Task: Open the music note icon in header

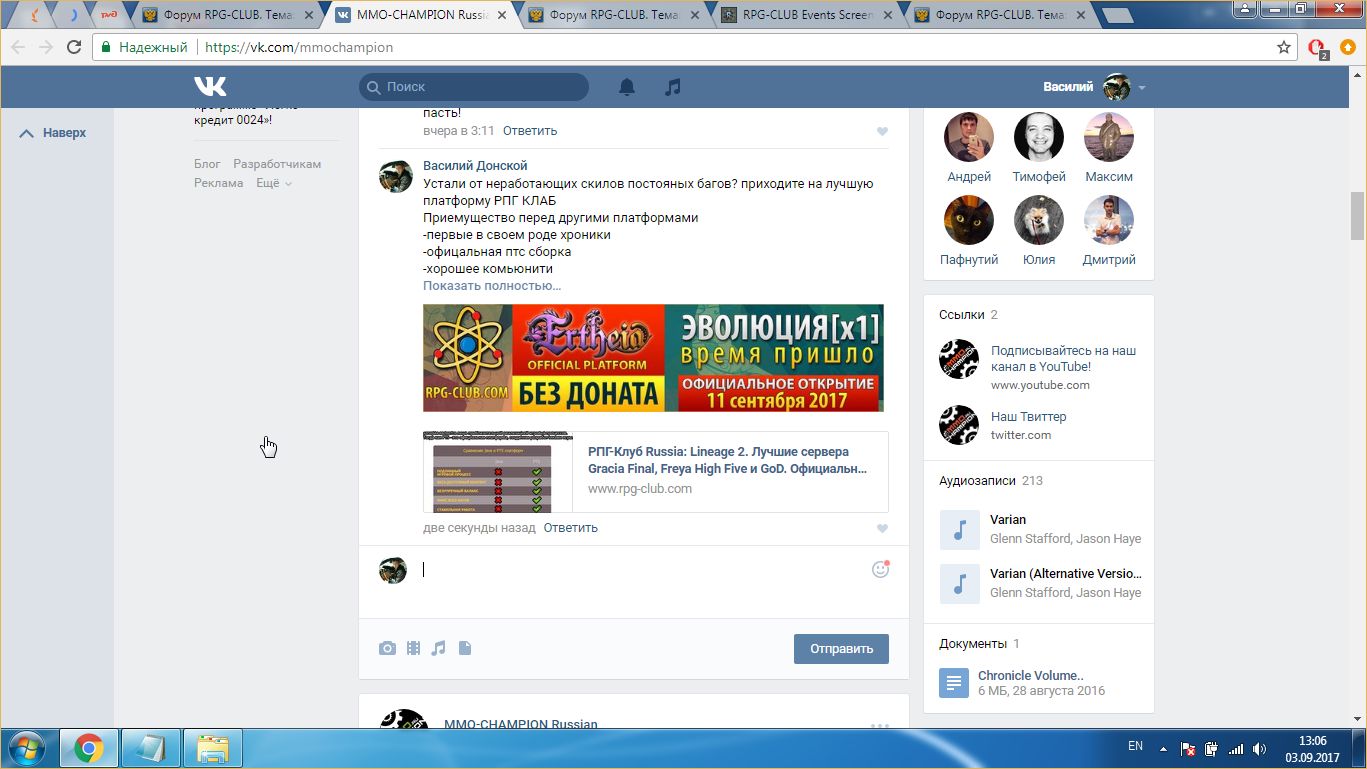Action: pos(673,87)
